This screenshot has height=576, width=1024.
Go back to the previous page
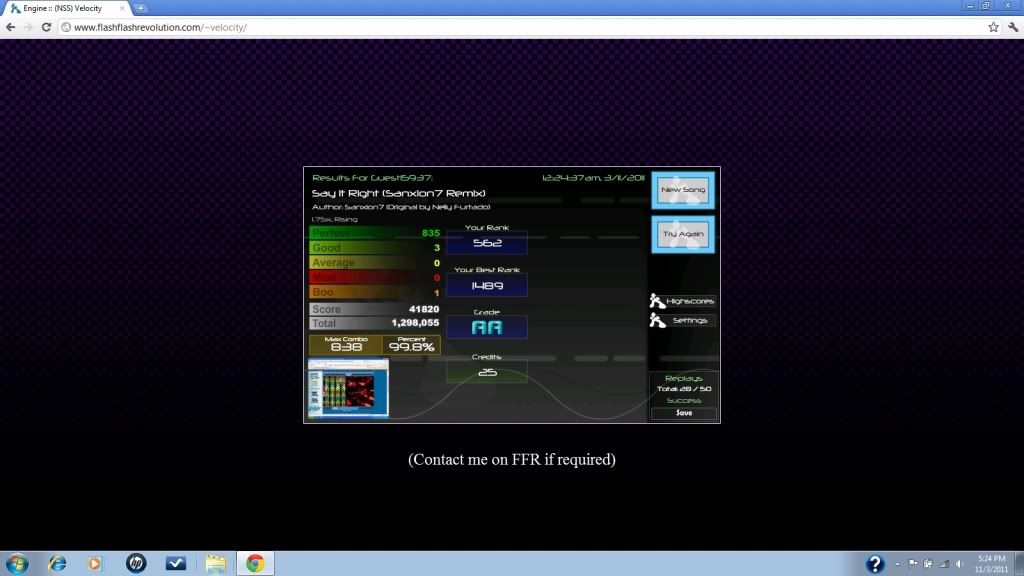point(11,27)
